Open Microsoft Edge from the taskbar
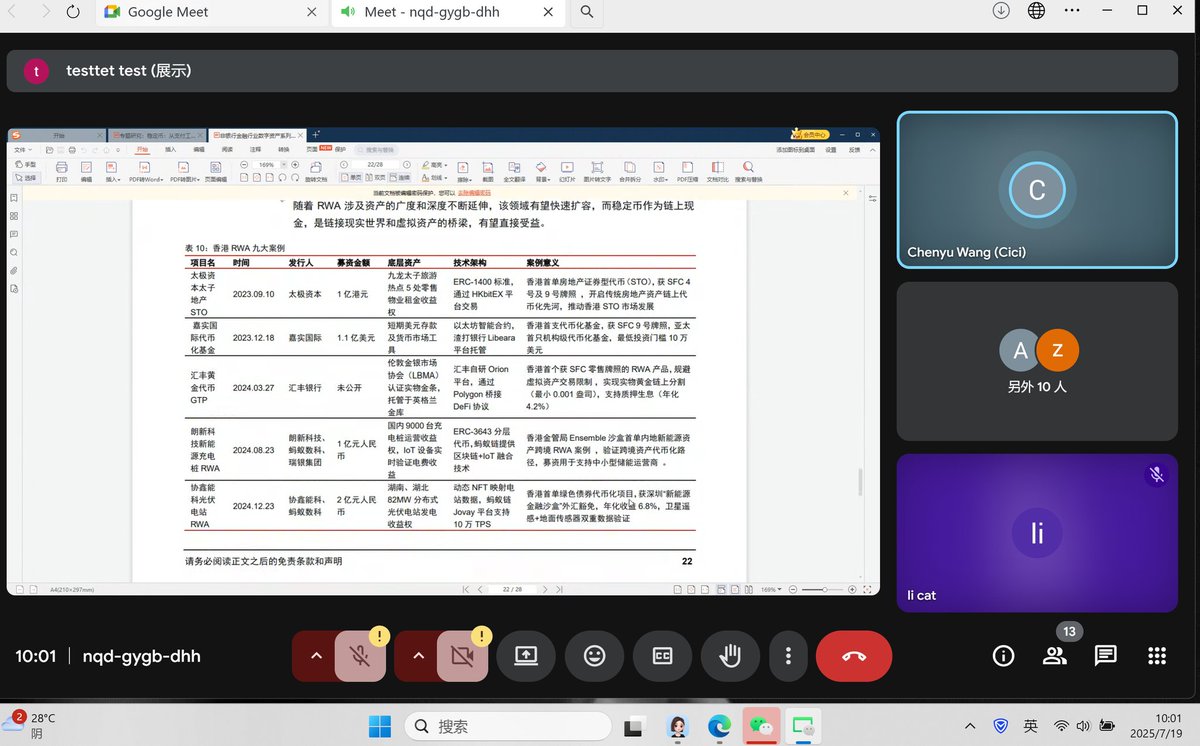 point(719,726)
